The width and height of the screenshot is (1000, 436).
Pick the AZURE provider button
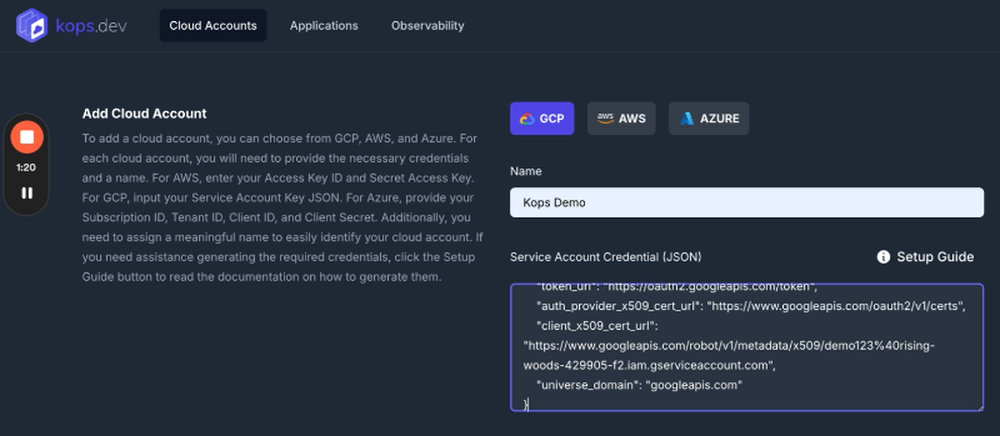[x=709, y=119]
